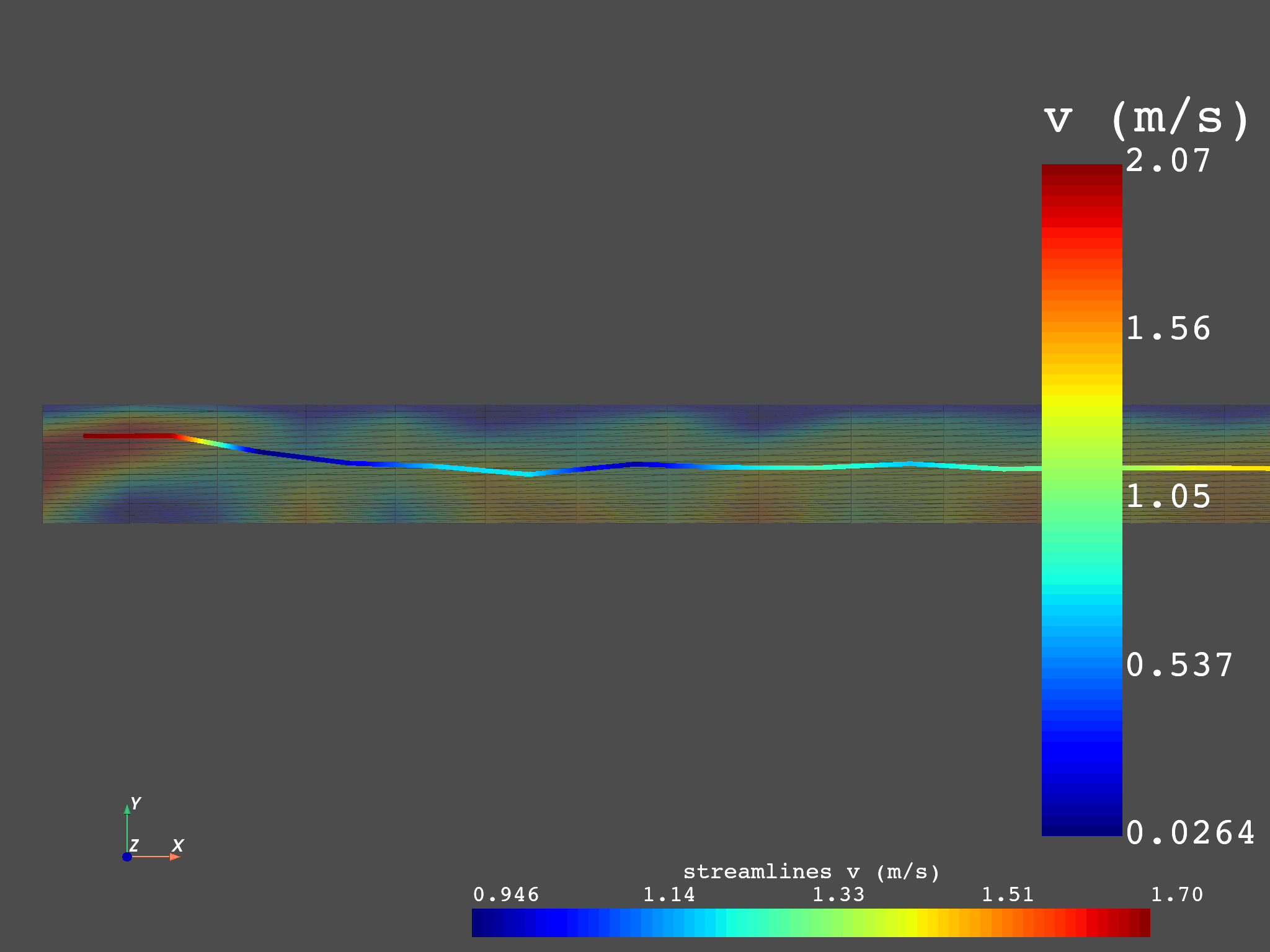The image size is (1270, 952).
Task: Click the '1.51' streamline scale label
Action: tap(1008, 894)
